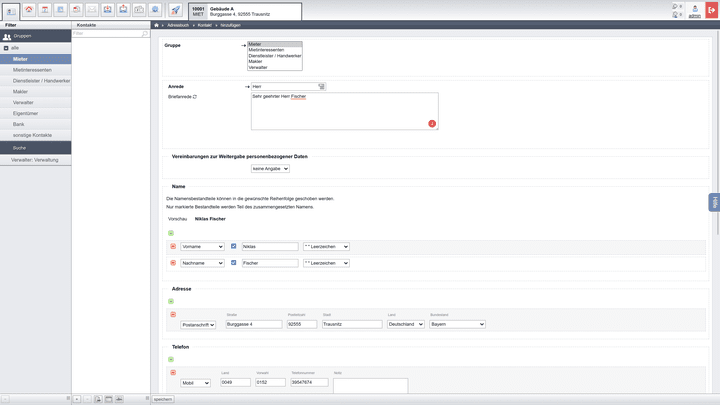Click the admin user link

pyautogui.click(x=695, y=16)
